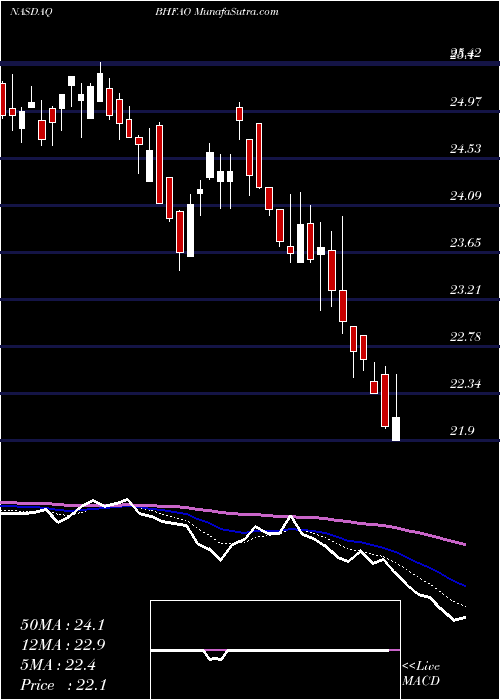Click the 12MA : 22.9 readout
Viewport: 500px width, 700px height.
tap(62, 645)
